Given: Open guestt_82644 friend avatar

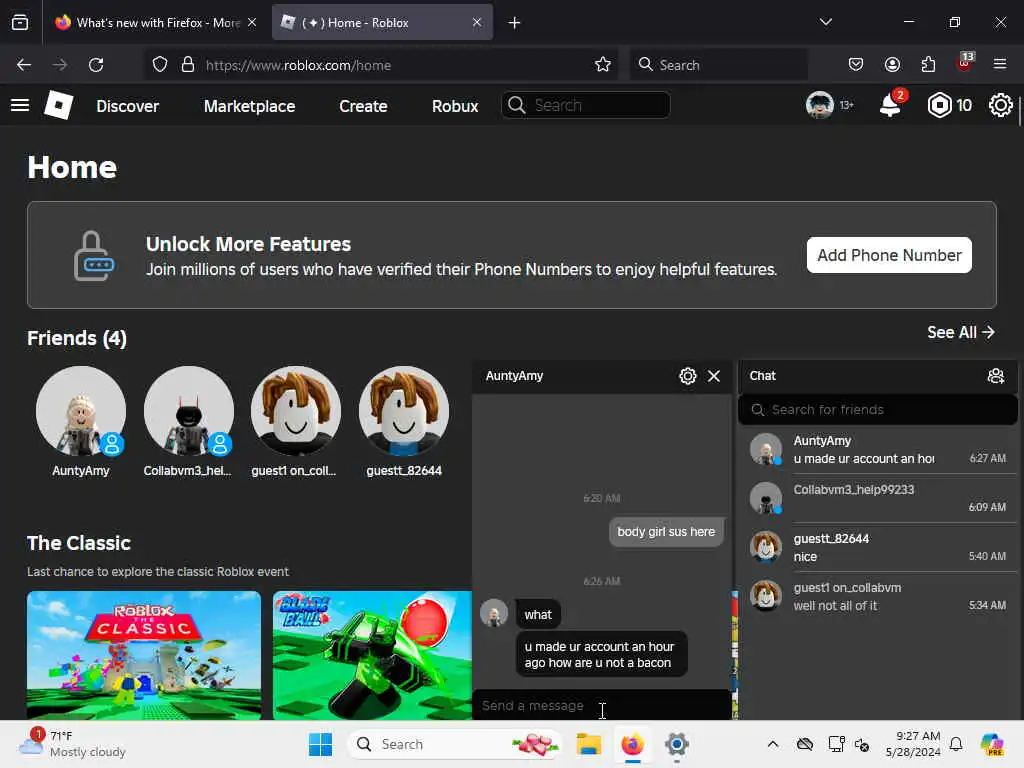Looking at the screenshot, I should coord(404,411).
